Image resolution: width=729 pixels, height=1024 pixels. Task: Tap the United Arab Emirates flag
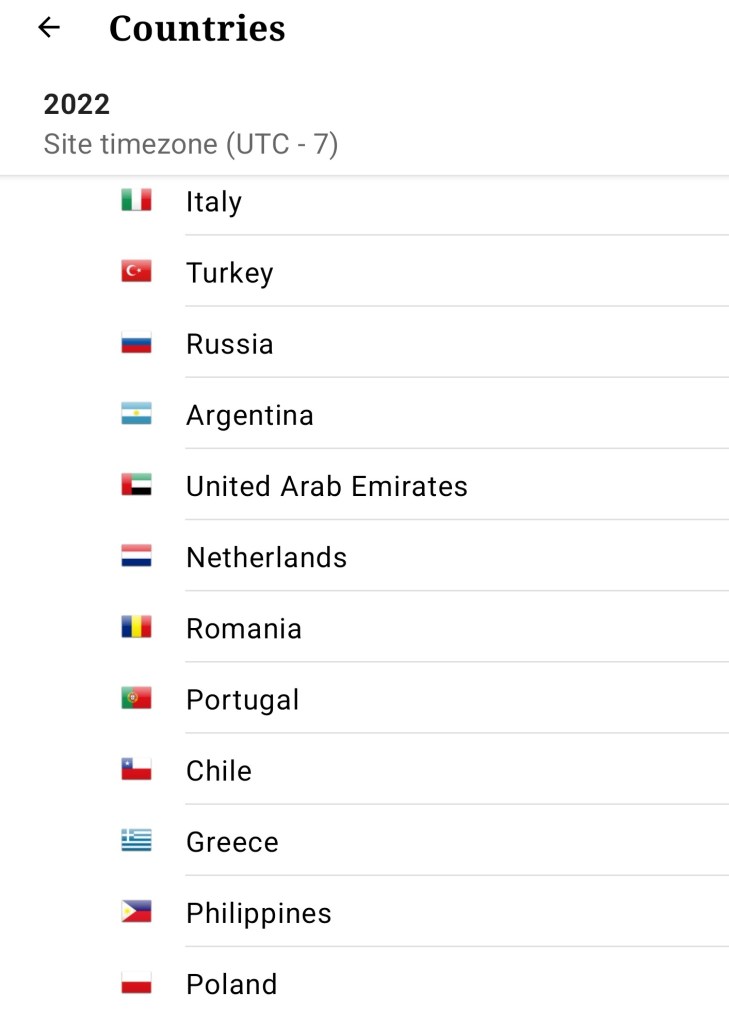tap(136, 486)
